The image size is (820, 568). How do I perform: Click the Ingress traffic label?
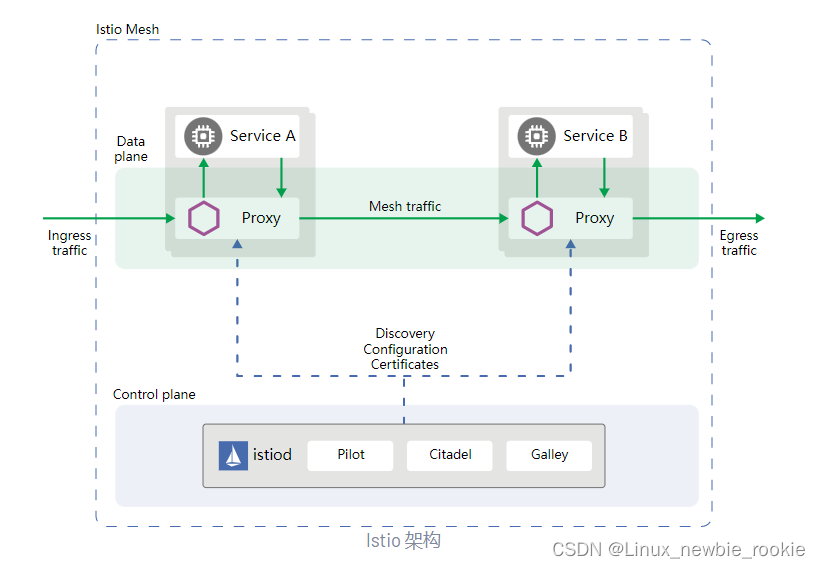click(70, 243)
